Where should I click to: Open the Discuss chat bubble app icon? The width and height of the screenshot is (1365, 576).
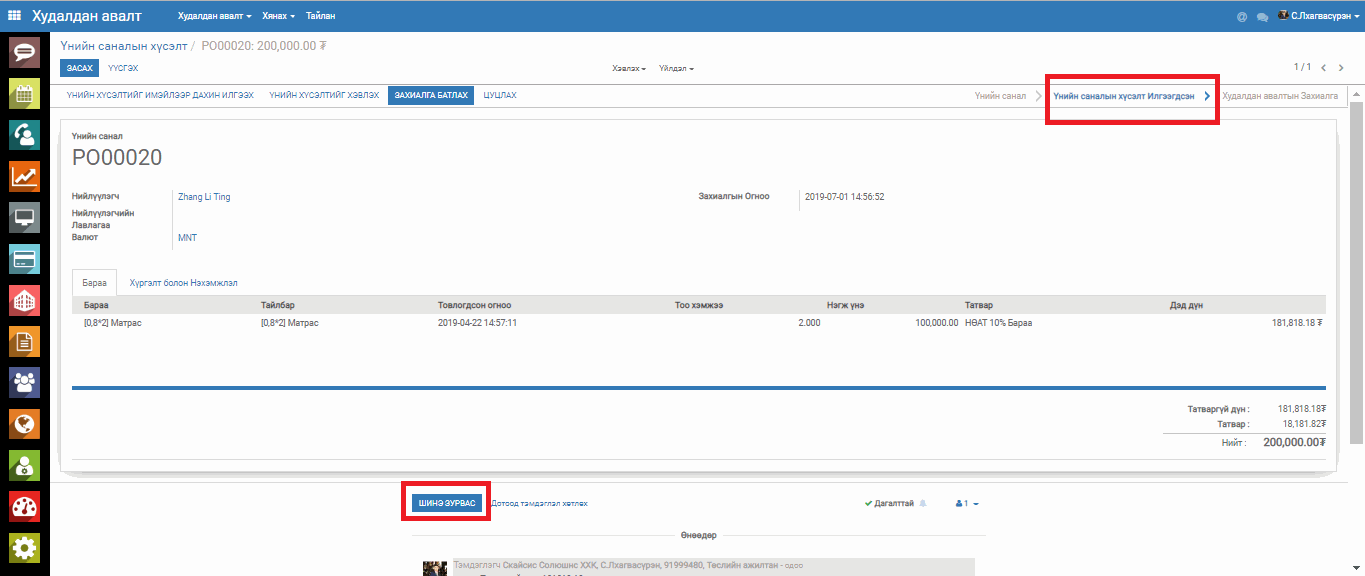pos(24,52)
